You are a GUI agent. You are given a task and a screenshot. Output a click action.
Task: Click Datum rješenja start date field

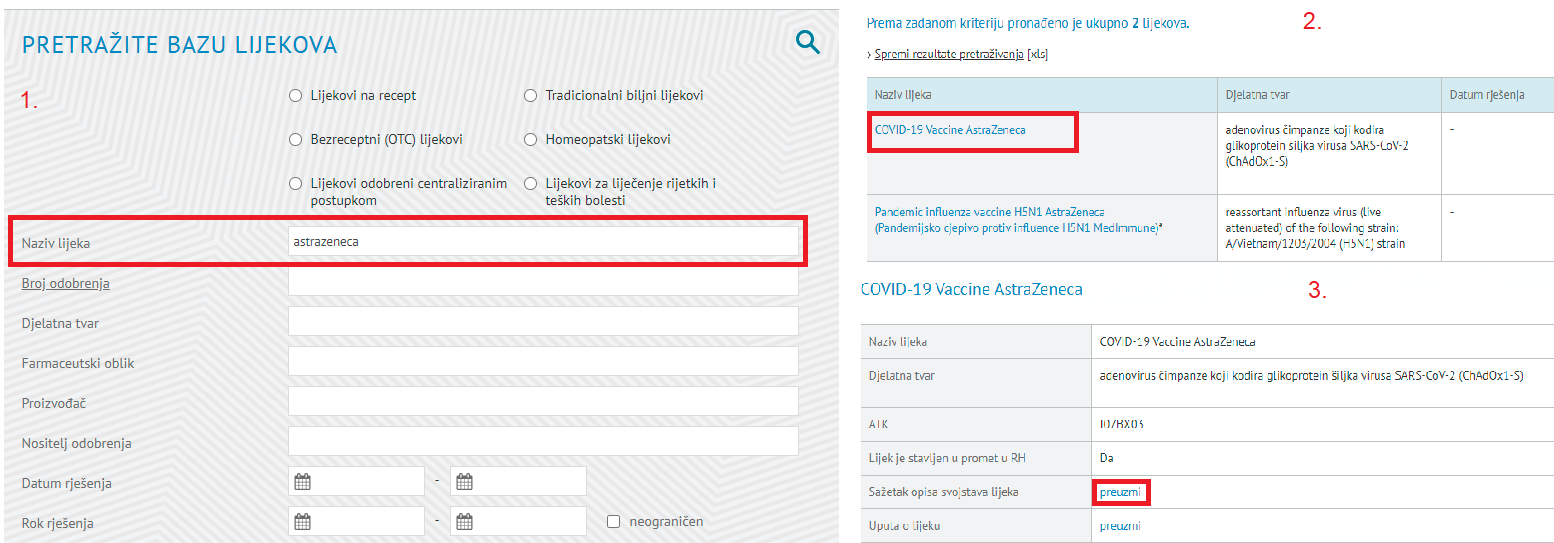(356, 482)
